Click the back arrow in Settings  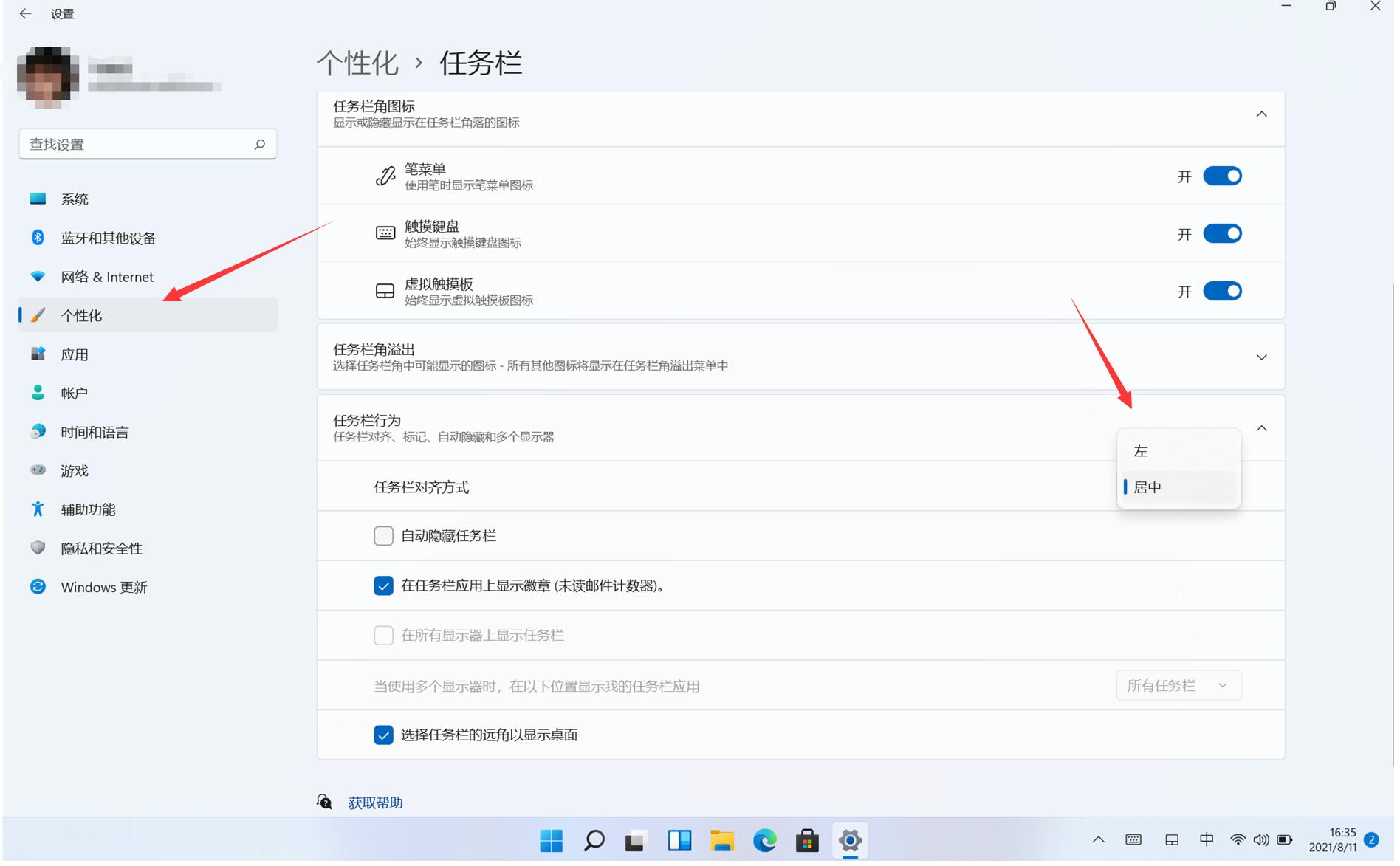pos(25,14)
